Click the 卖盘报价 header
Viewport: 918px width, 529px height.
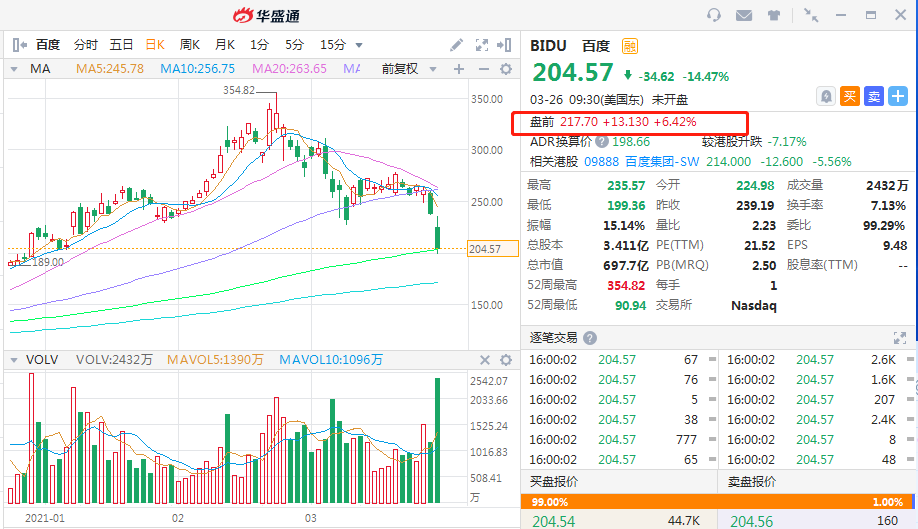click(752, 482)
